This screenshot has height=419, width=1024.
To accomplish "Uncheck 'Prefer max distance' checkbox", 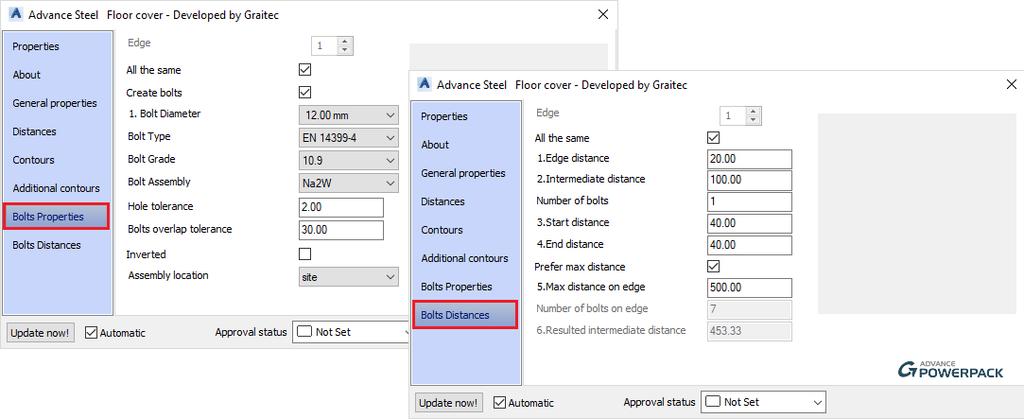I will 713,266.
